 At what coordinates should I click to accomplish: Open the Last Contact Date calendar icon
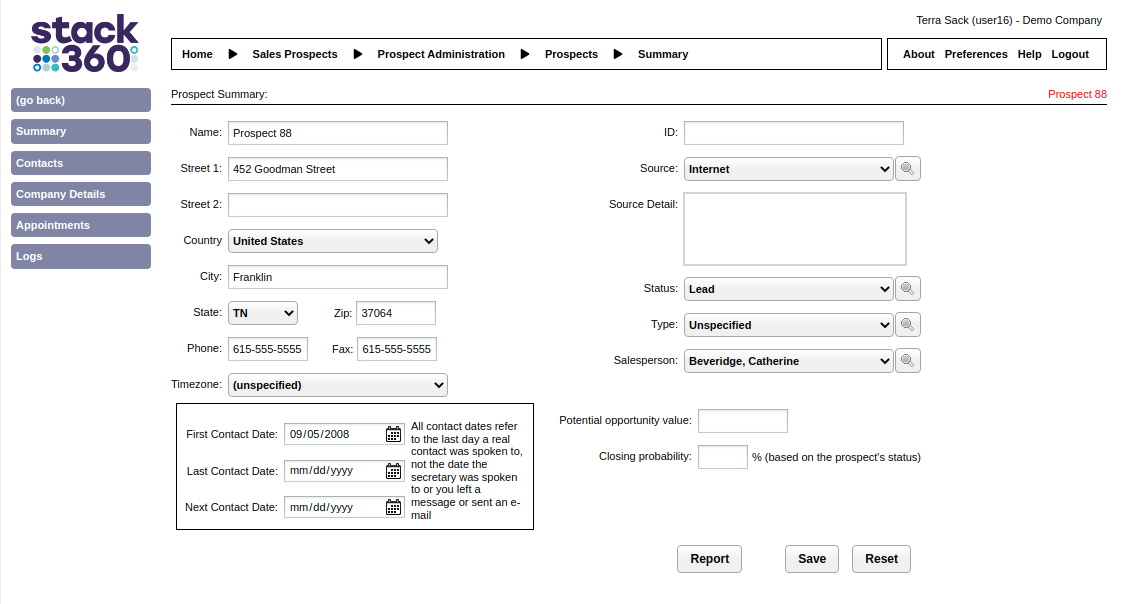(394, 471)
